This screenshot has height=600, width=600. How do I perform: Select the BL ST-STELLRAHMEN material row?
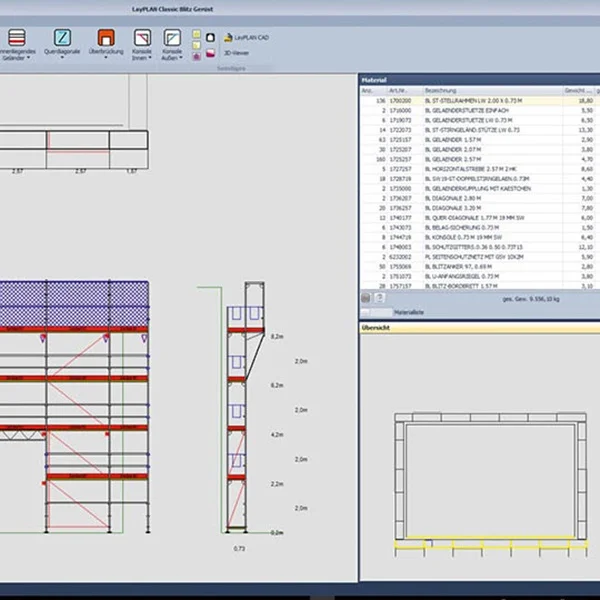[x=470, y=100]
